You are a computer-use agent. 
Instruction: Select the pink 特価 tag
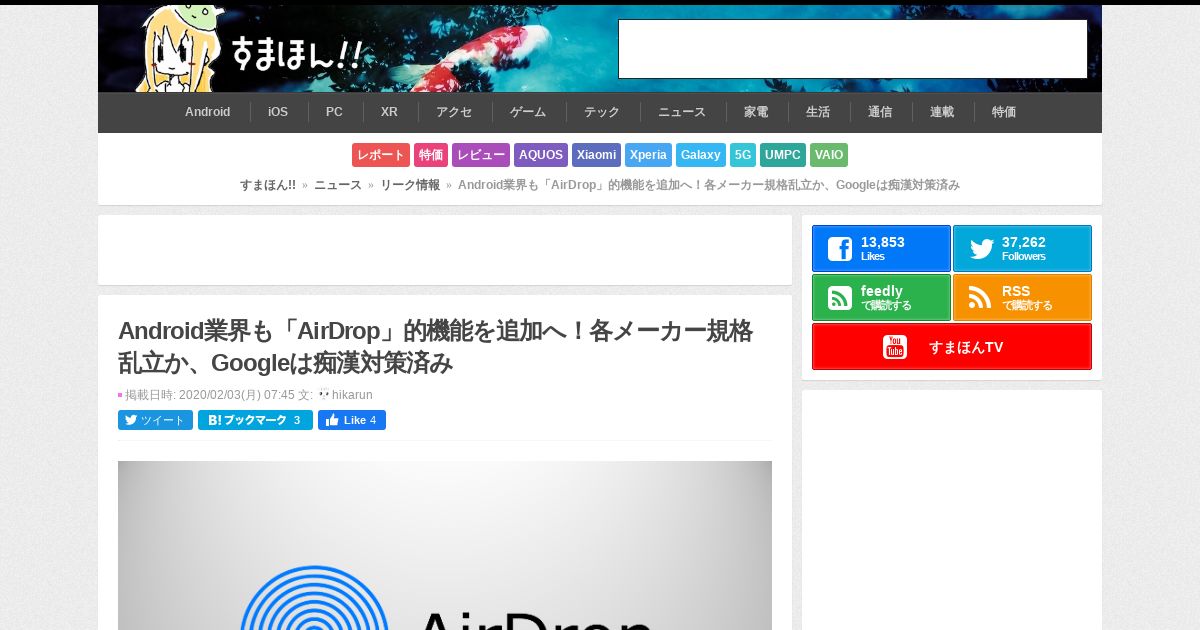pyautogui.click(x=431, y=155)
